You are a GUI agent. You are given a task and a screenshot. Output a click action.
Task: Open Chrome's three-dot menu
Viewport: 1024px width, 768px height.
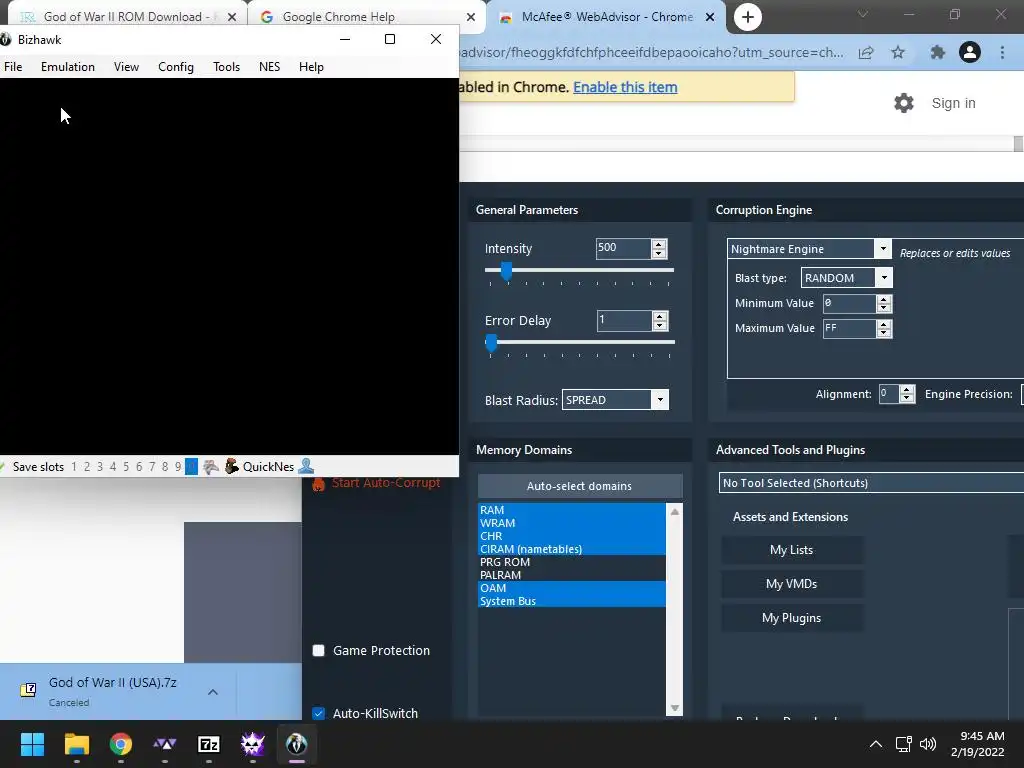[1002, 52]
